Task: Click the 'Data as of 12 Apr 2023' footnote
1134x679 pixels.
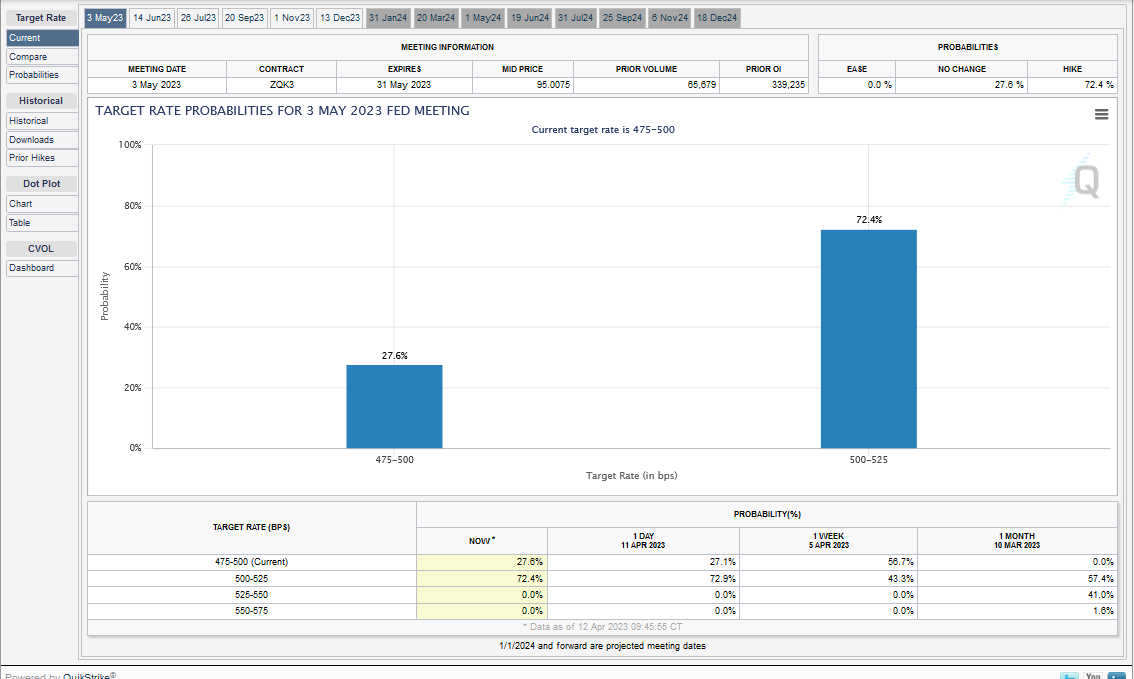Action: 602,627
